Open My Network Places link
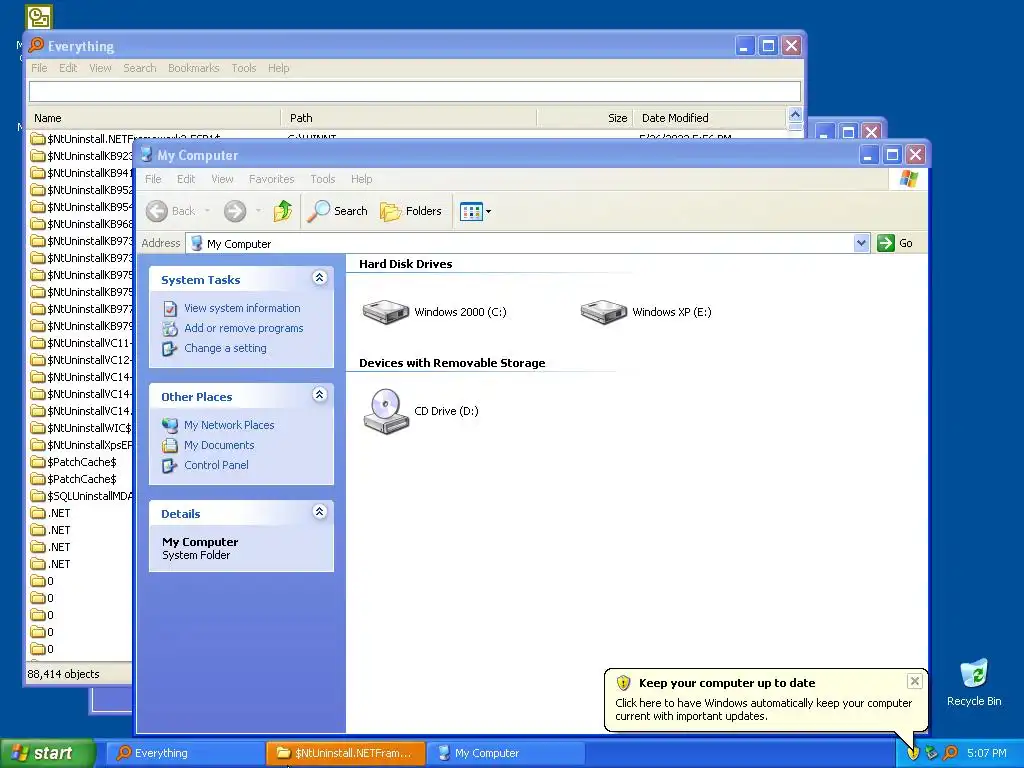This screenshot has width=1024, height=768. click(x=229, y=425)
